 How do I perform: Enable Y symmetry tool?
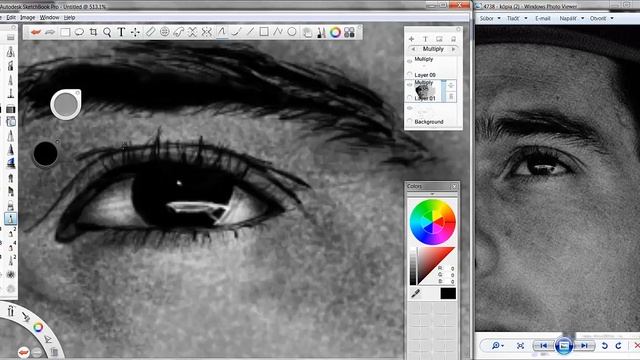coord(193,32)
